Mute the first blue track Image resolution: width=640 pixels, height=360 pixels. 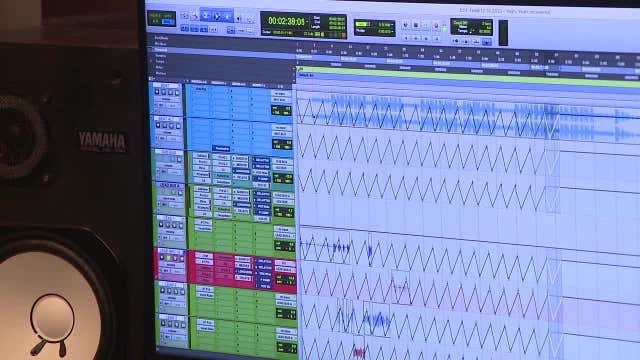(177, 93)
